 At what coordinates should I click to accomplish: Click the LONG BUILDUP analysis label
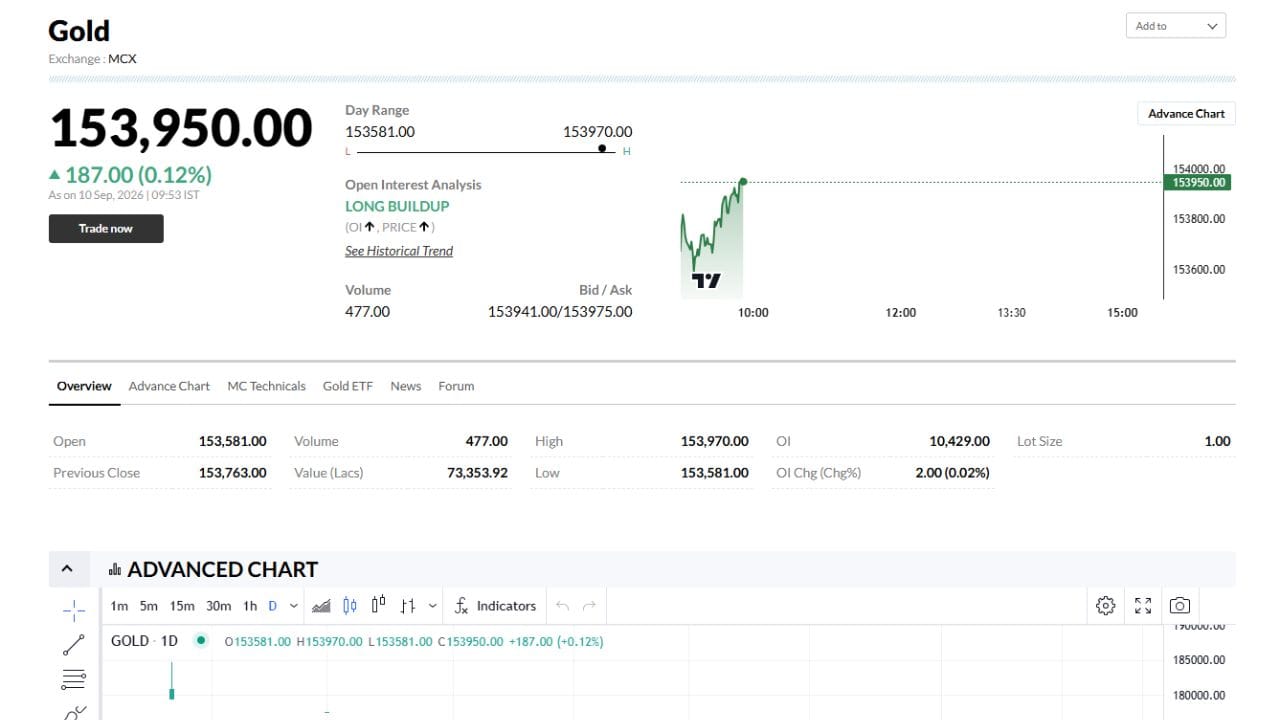397,206
